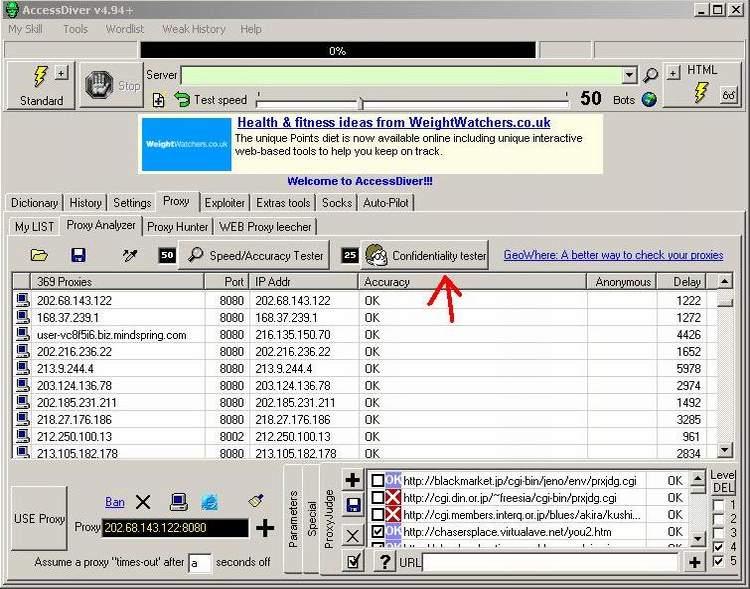Save the proxy list with the floppy icon
The width and height of the screenshot is (750, 589).
[x=78, y=256]
